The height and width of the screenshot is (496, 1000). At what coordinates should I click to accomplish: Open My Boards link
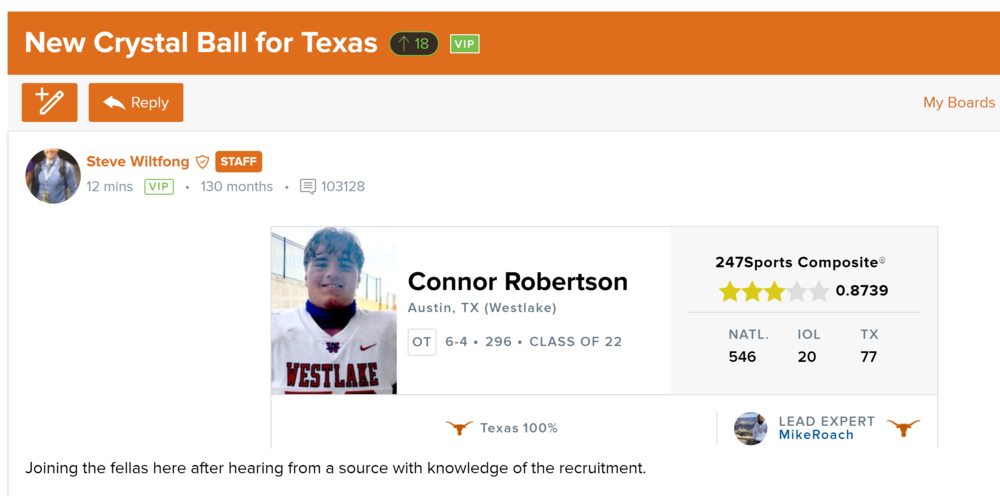[x=958, y=102]
